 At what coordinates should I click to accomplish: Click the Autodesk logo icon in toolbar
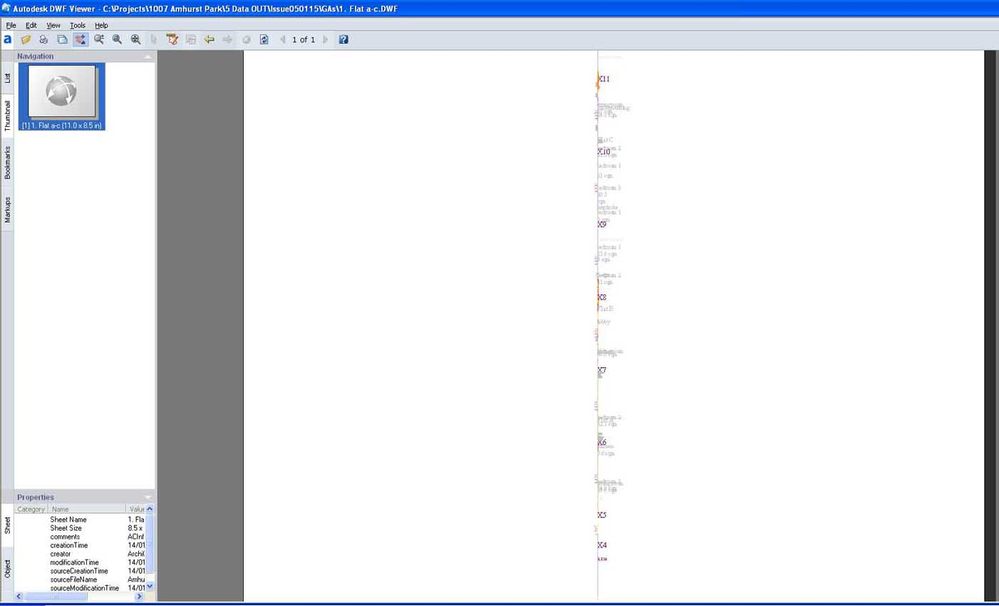[x=7, y=40]
